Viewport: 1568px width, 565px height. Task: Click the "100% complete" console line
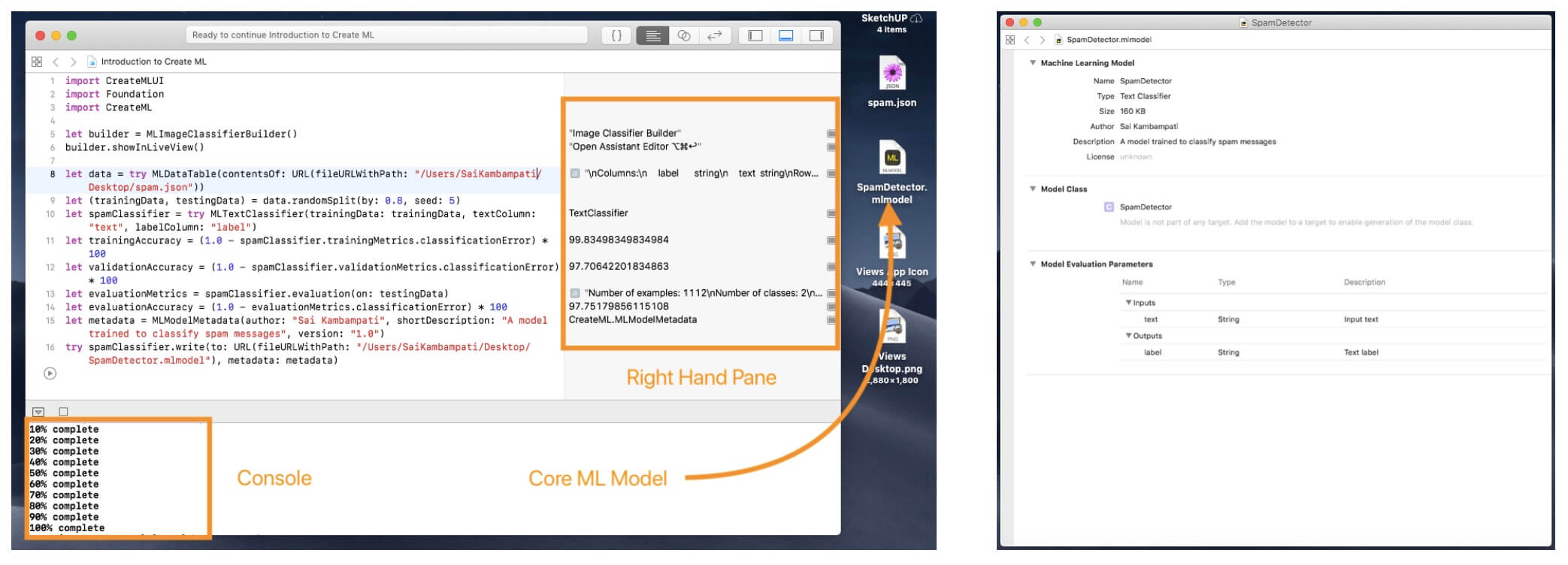pos(67,528)
